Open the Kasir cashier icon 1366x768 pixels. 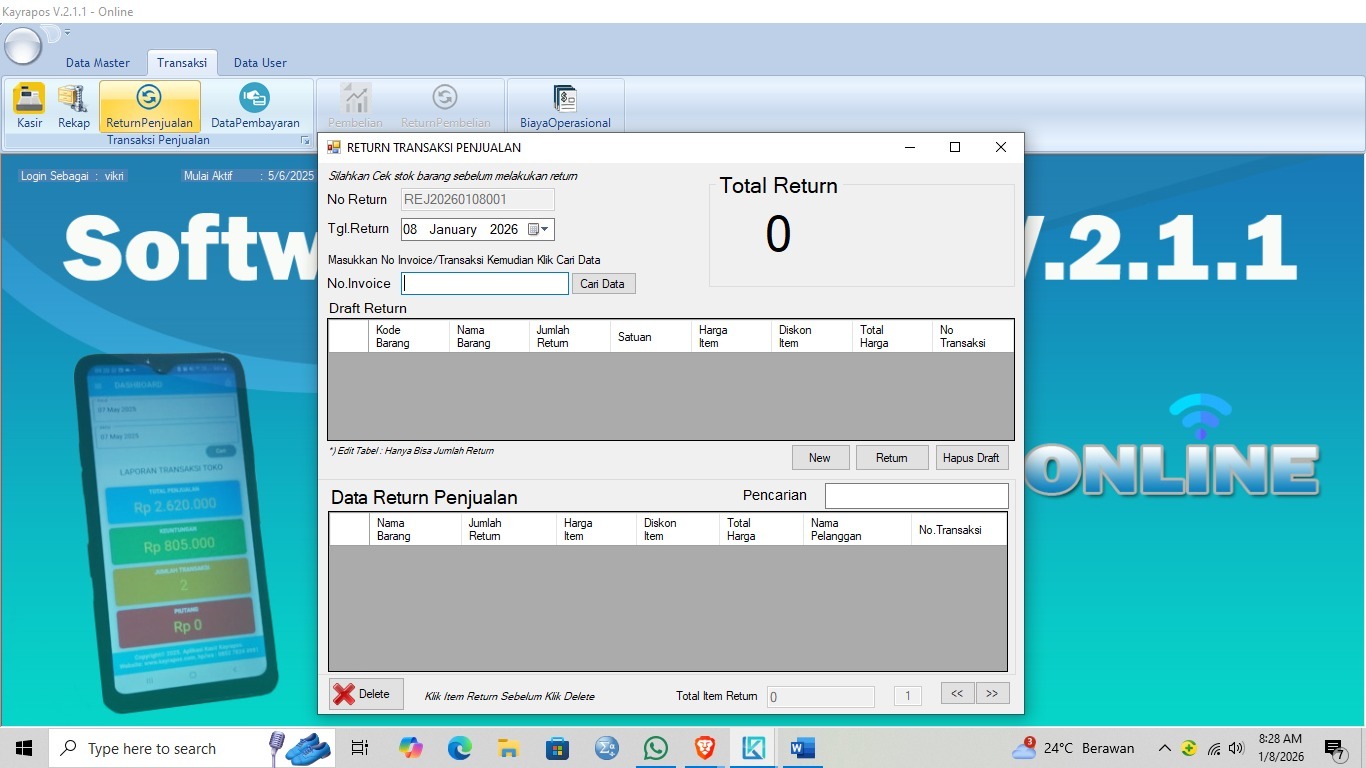29,106
